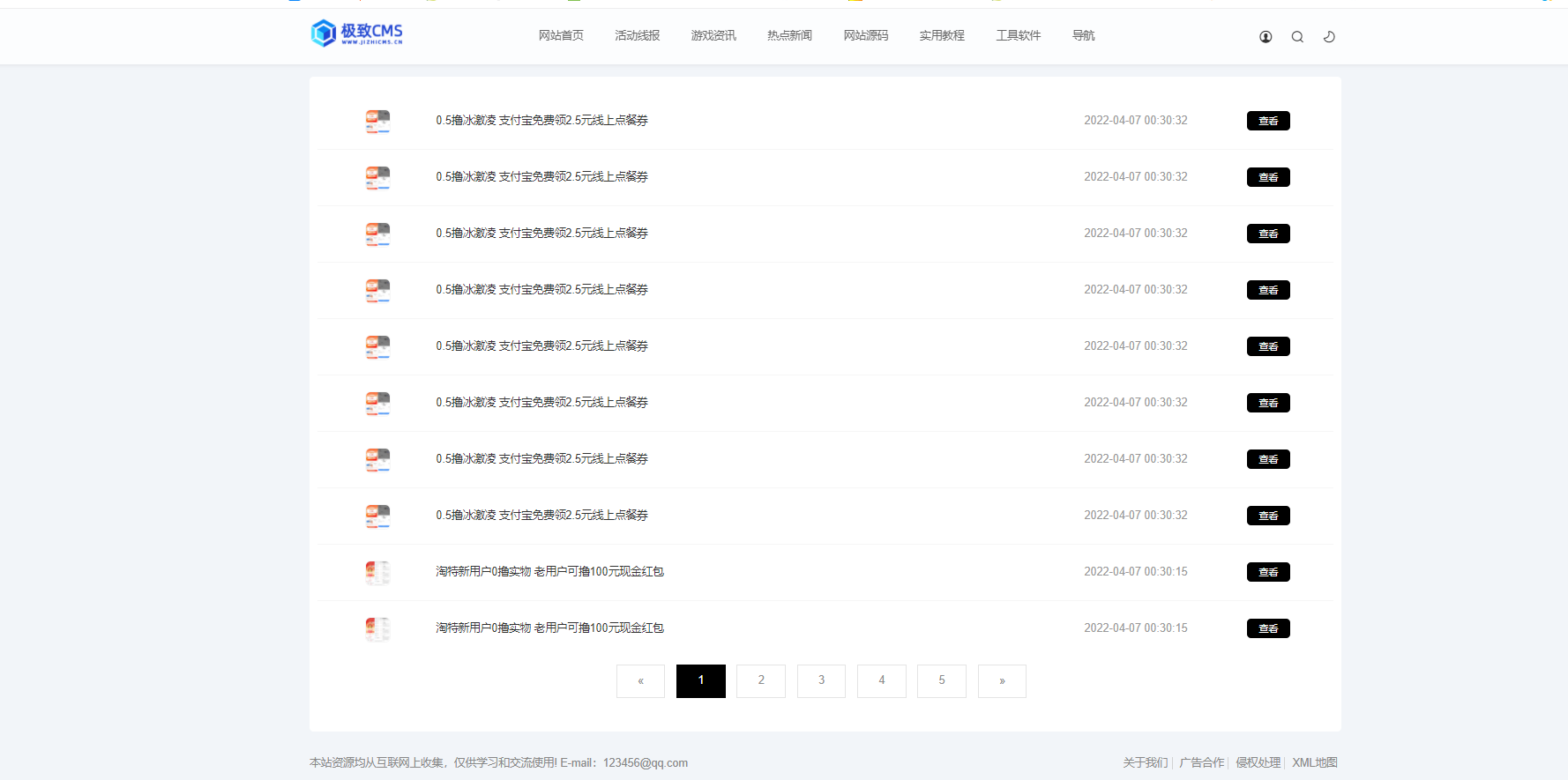Jump to page 5 in pagination
The width and height of the screenshot is (1568, 780).
point(942,681)
